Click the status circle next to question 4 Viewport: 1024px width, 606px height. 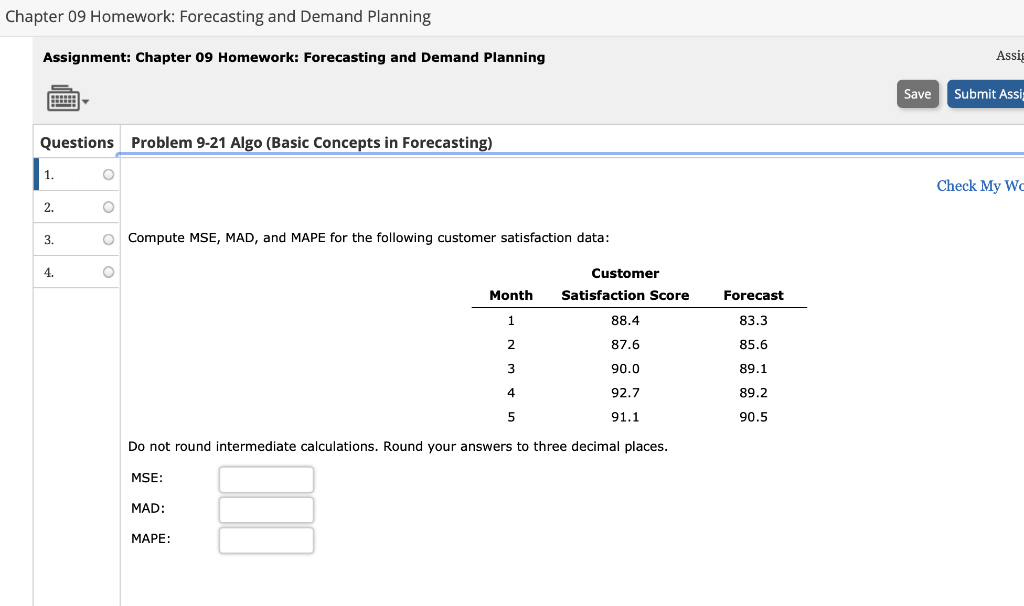pos(107,271)
